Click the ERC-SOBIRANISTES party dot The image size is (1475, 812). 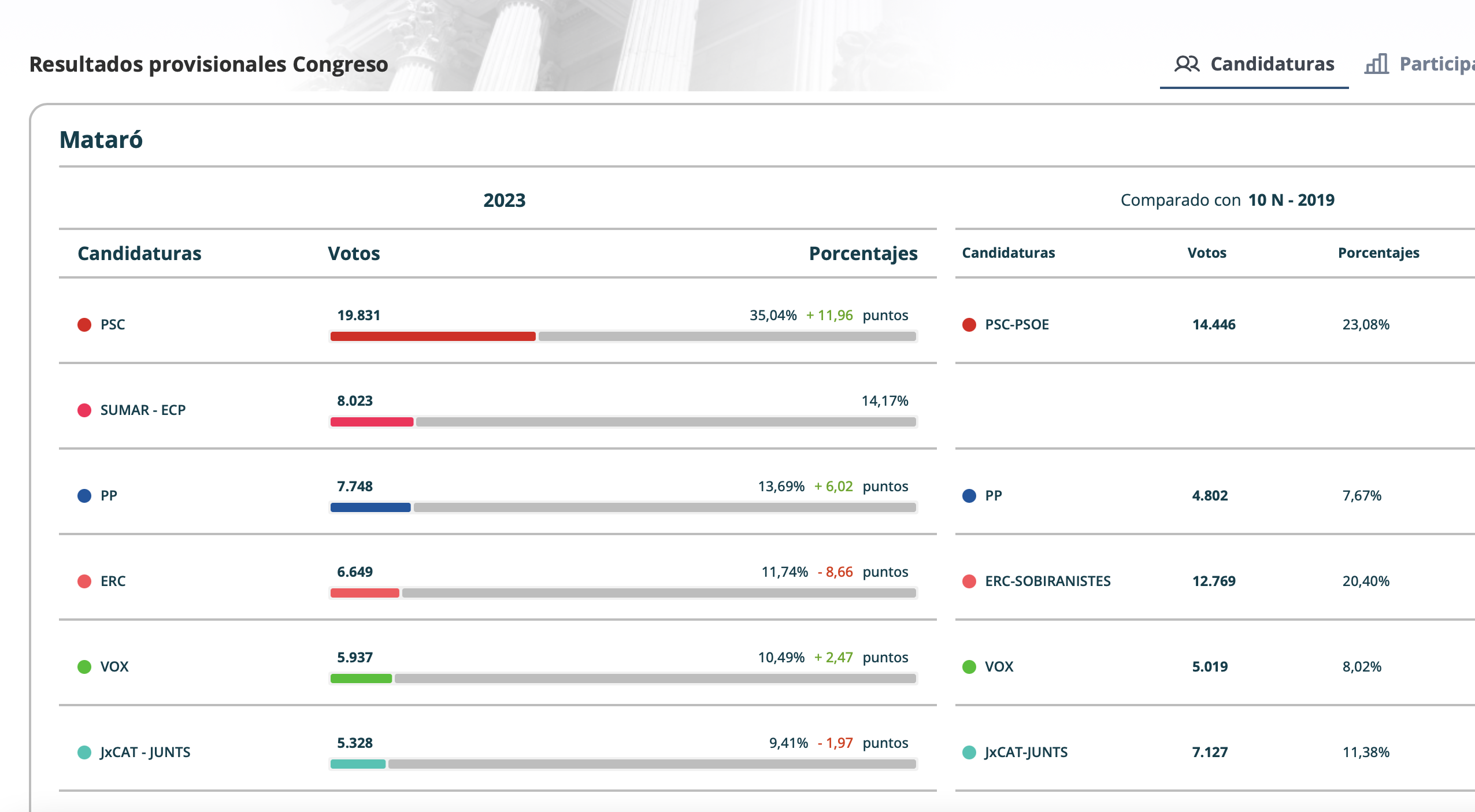pos(969,581)
